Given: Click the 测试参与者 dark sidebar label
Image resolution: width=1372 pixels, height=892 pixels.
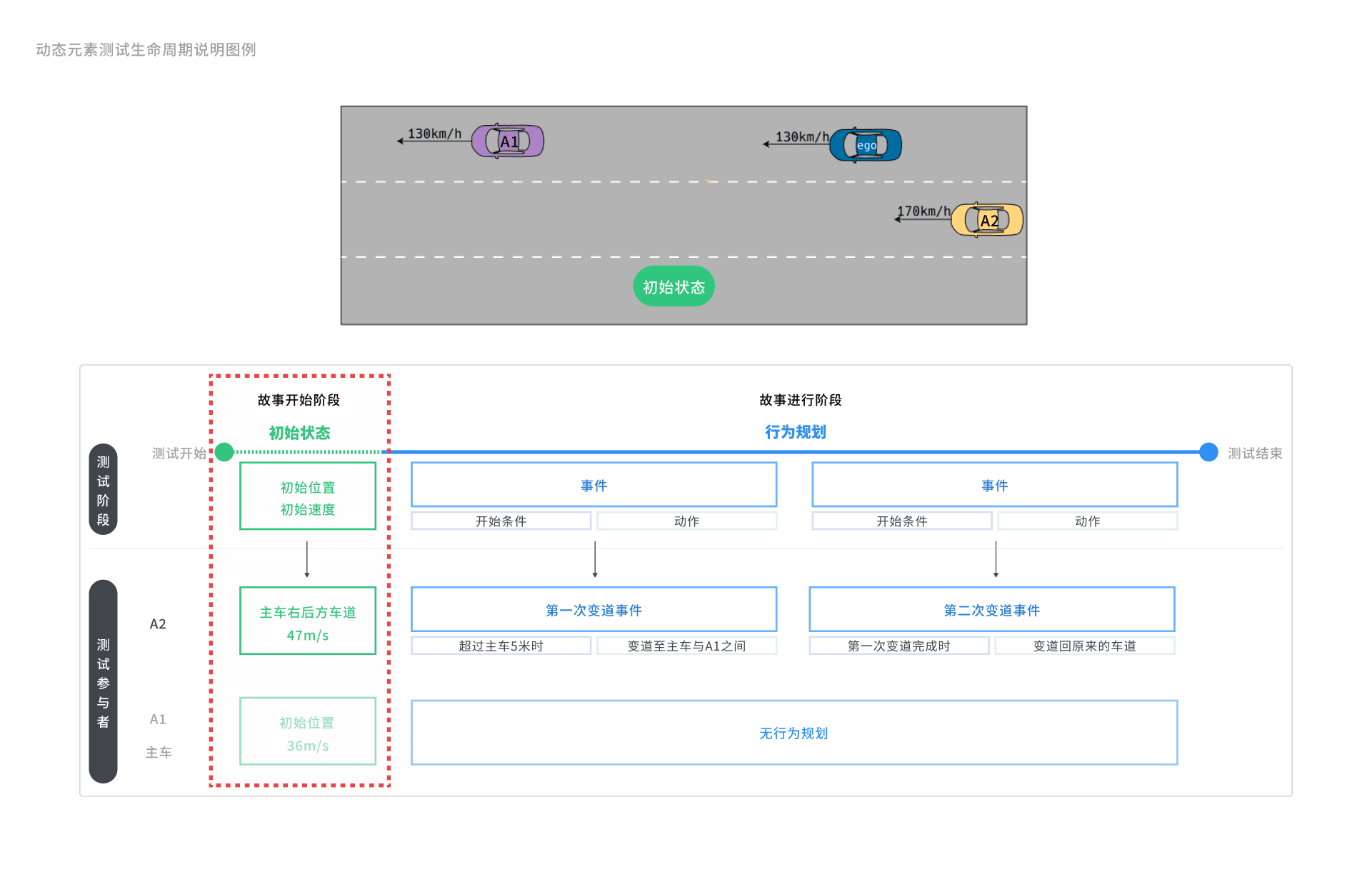Looking at the screenshot, I should click(103, 682).
